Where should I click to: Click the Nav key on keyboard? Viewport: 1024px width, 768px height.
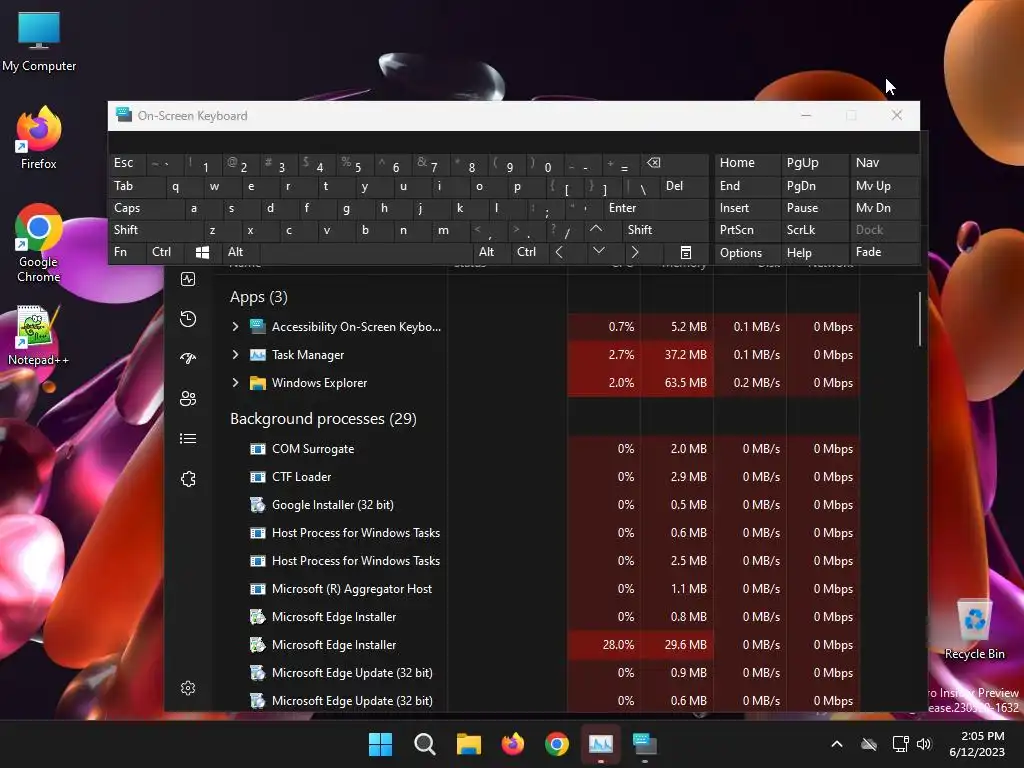coord(885,163)
